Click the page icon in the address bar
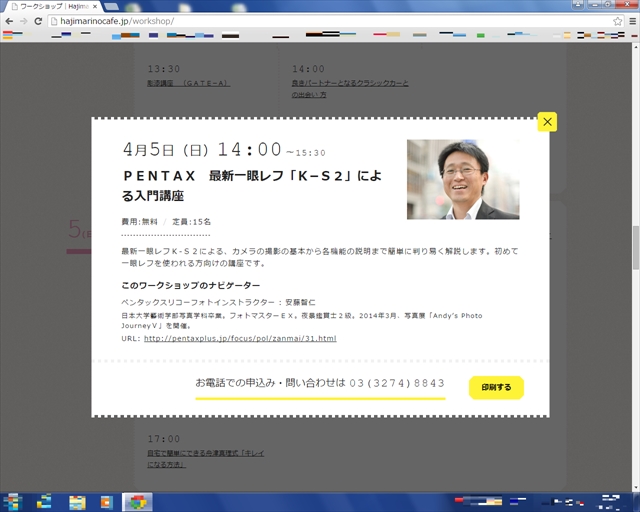This screenshot has width=640, height=512. (54, 21)
